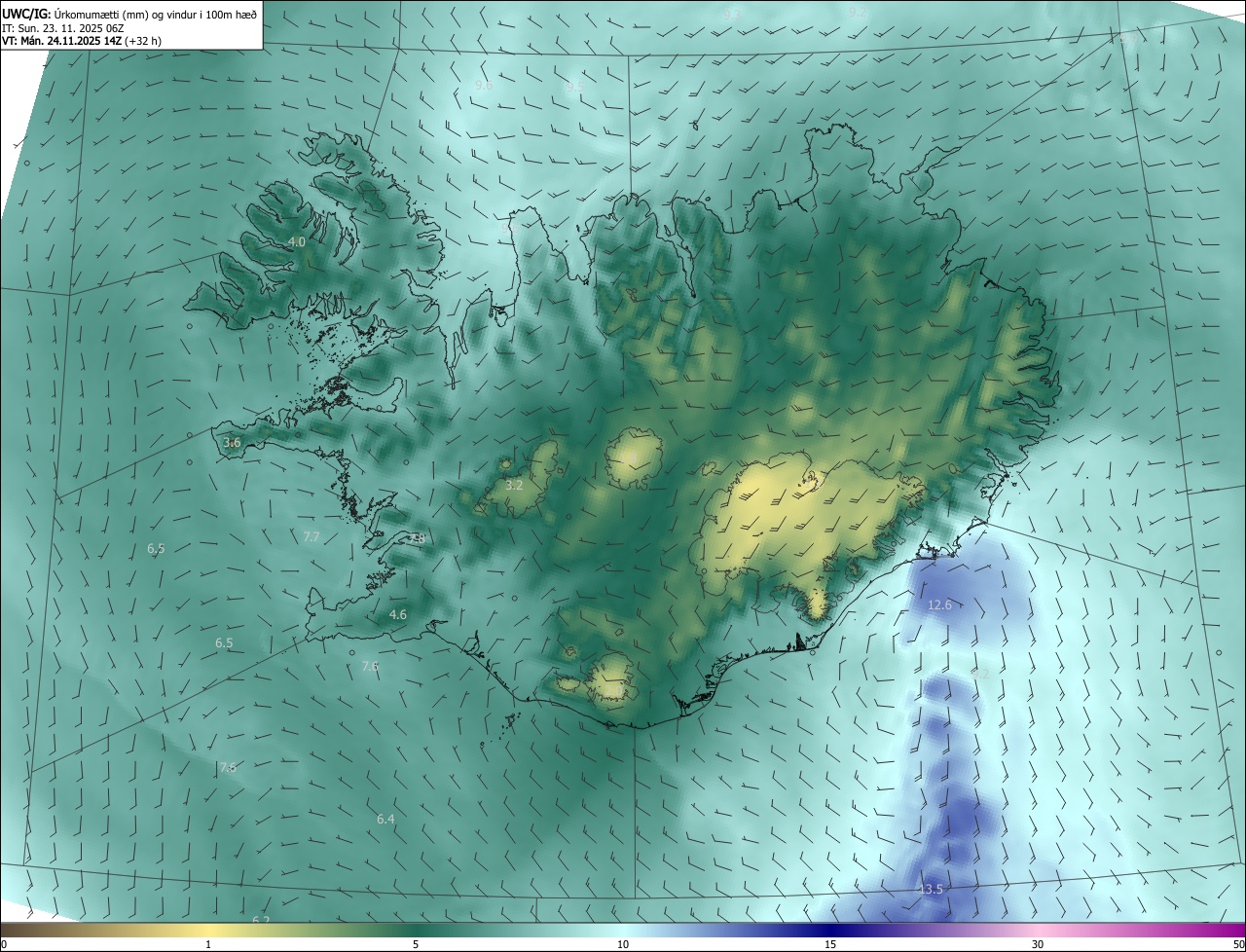Click the 13.5 value in the blue area
This screenshot has height=952, width=1246.
tap(931, 890)
